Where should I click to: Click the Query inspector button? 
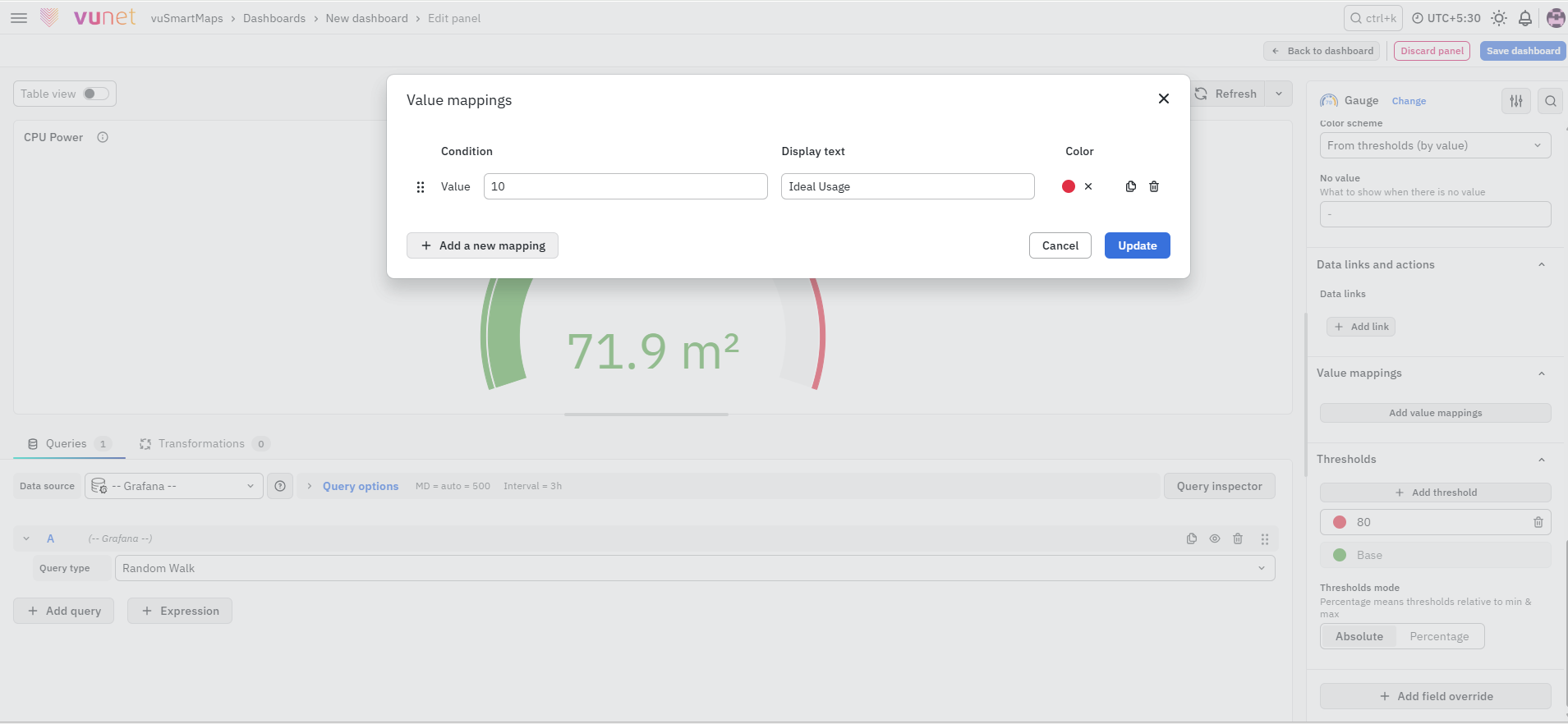click(x=1219, y=486)
